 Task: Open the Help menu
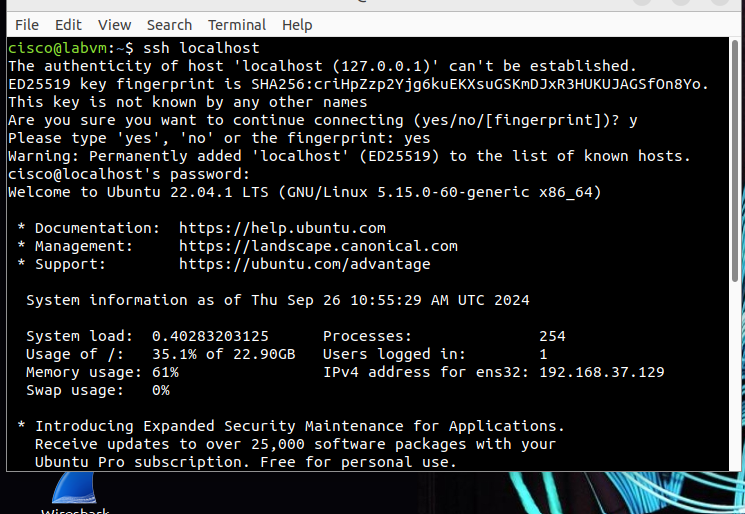(x=297, y=25)
